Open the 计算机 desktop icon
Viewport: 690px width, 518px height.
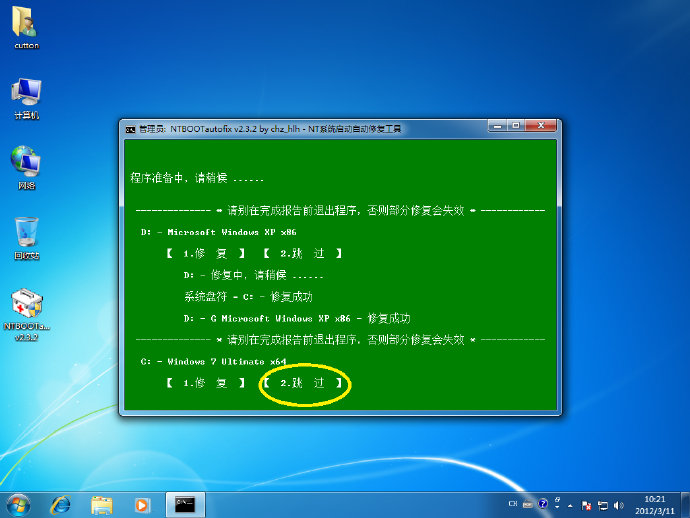26,99
